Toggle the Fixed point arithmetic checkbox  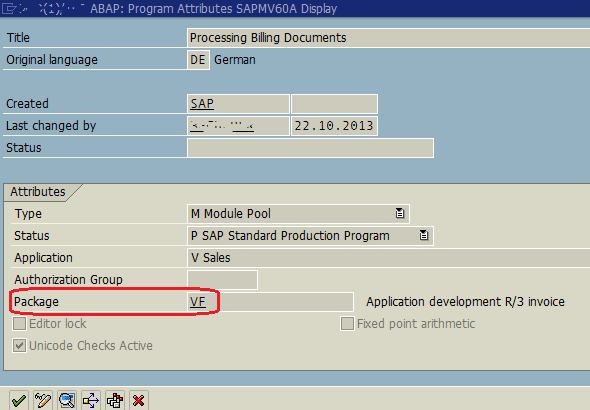click(347, 323)
